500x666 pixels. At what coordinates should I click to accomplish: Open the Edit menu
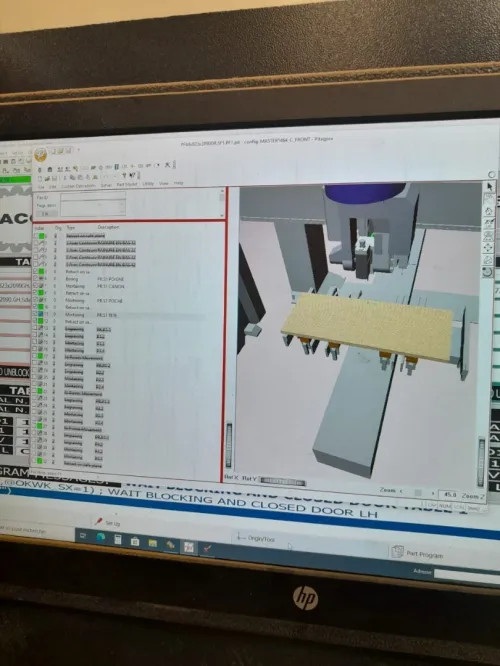pos(53,186)
